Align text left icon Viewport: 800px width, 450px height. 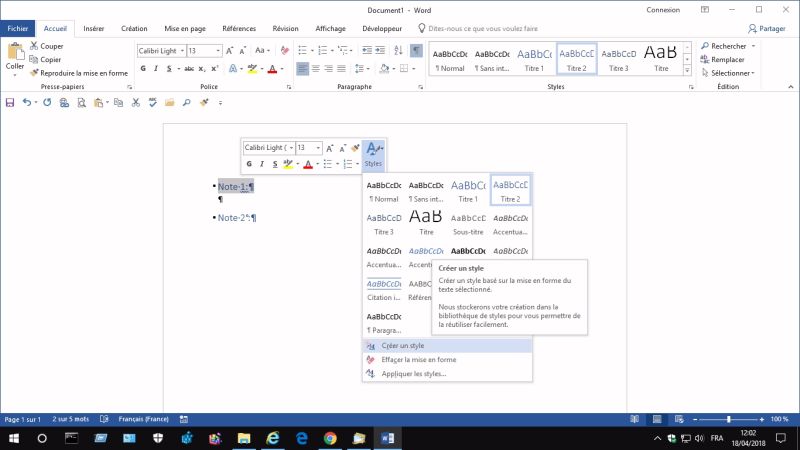[x=303, y=68]
